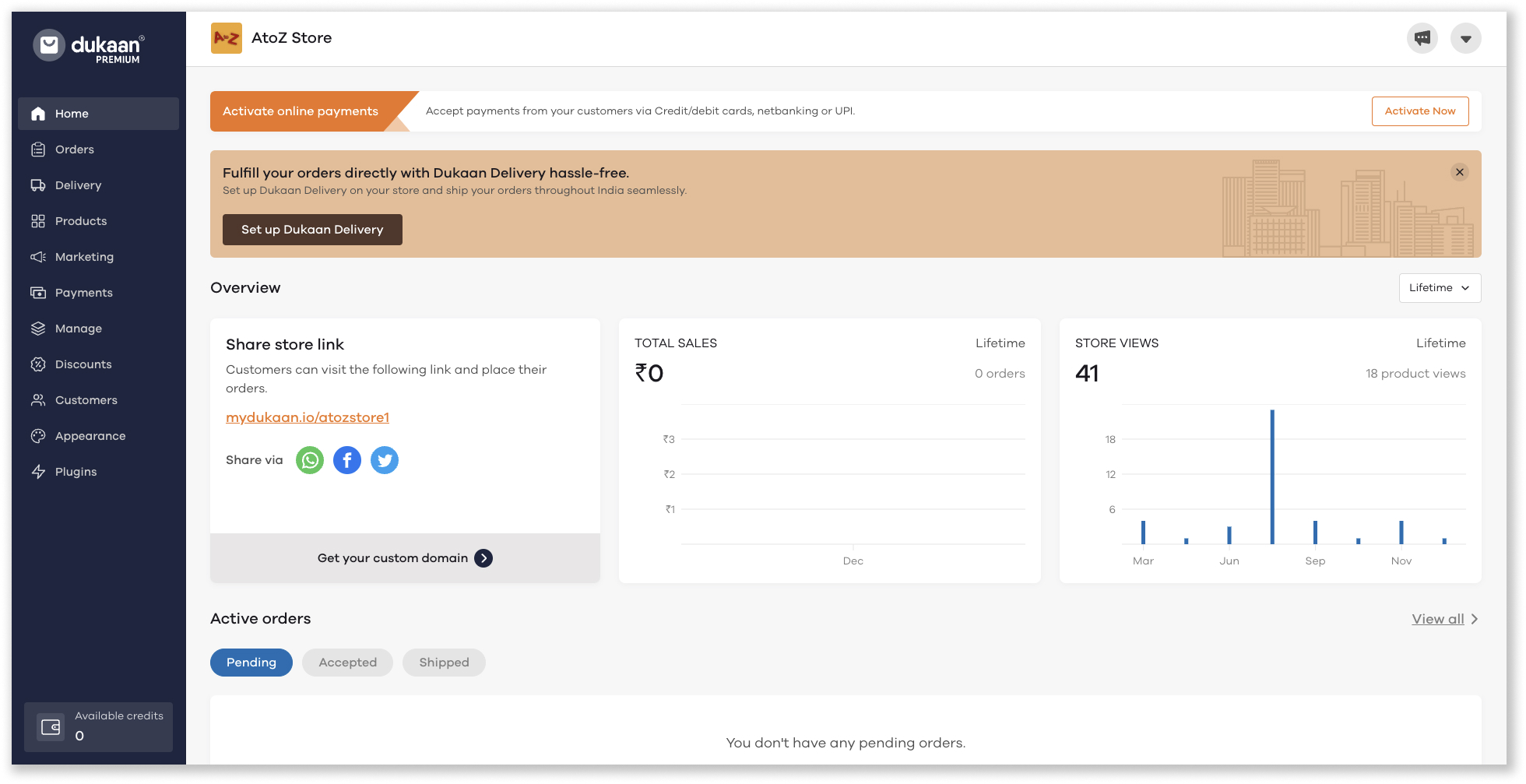Click the Discounts sidebar label
The width and height of the screenshot is (1526, 784).
pos(83,364)
